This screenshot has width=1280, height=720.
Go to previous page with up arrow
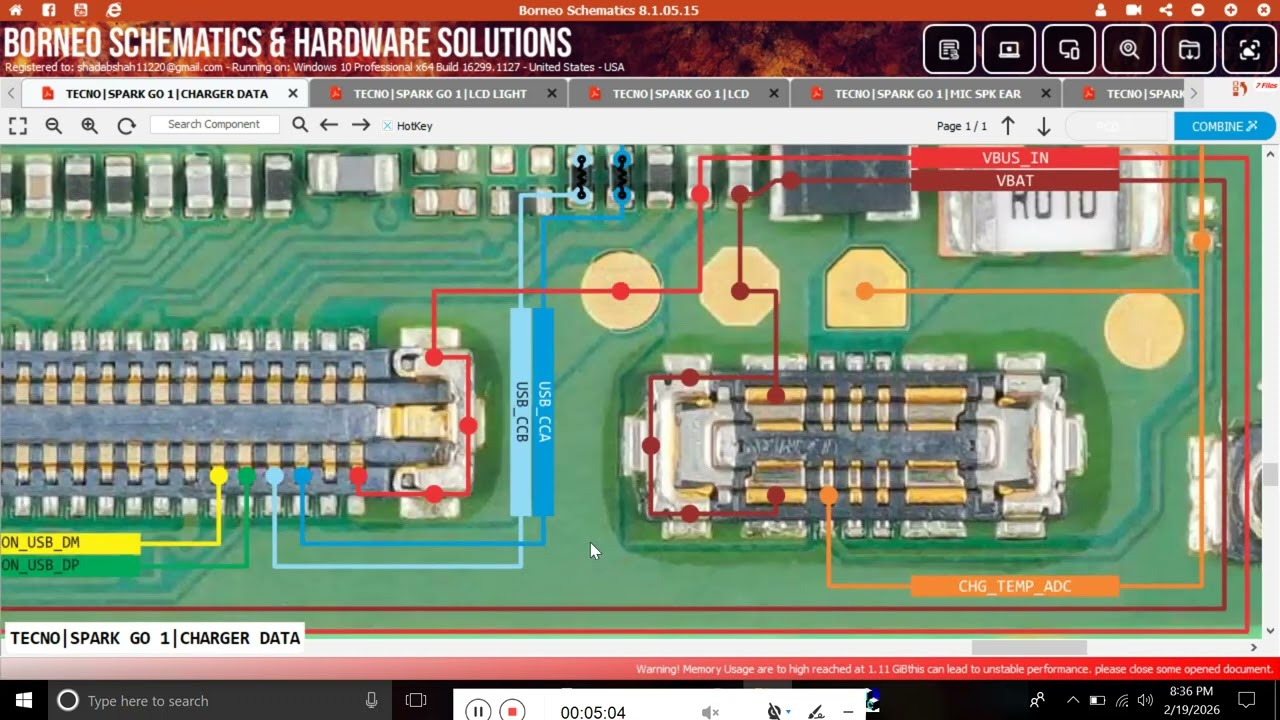coord(1008,126)
